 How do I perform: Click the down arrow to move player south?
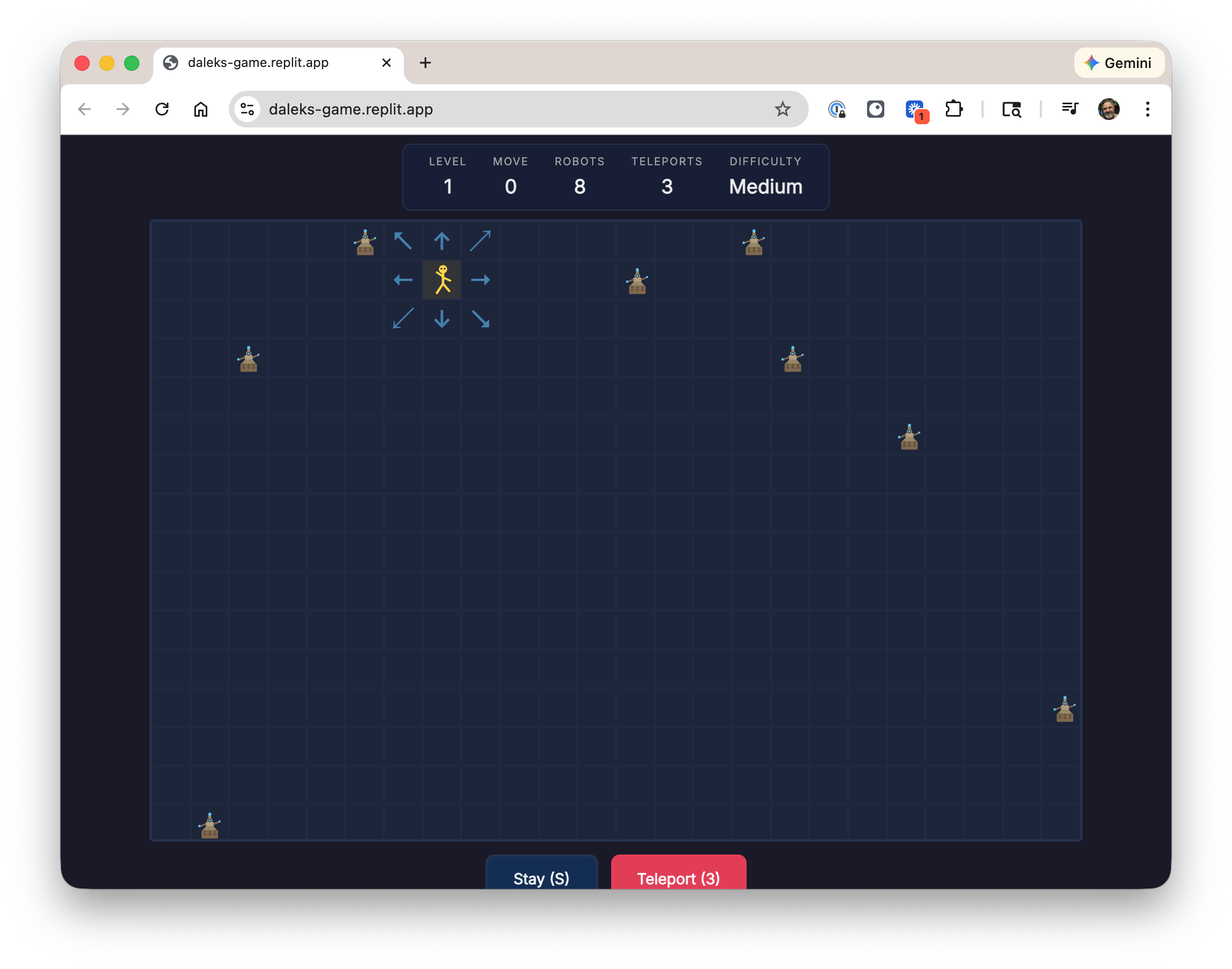point(442,319)
